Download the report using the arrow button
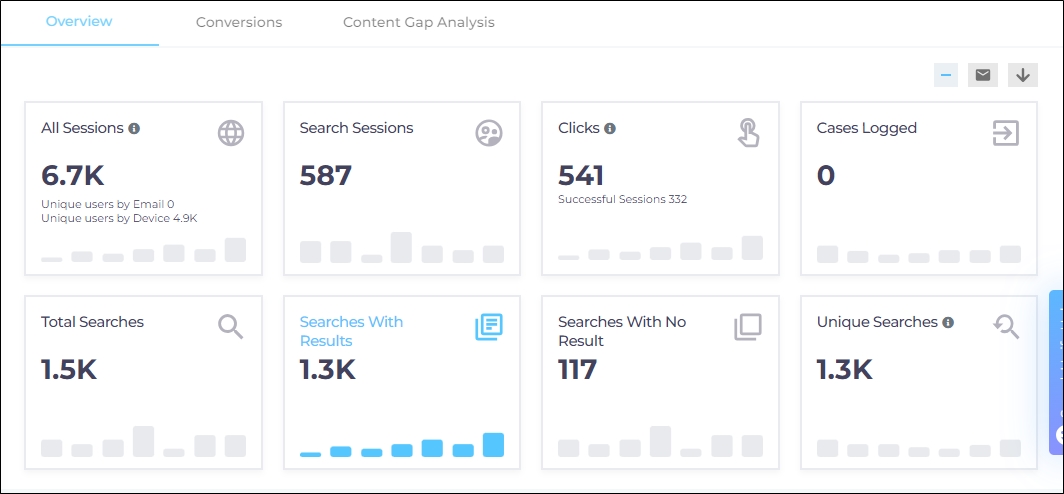This screenshot has height=494, width=1064. click(1022, 75)
